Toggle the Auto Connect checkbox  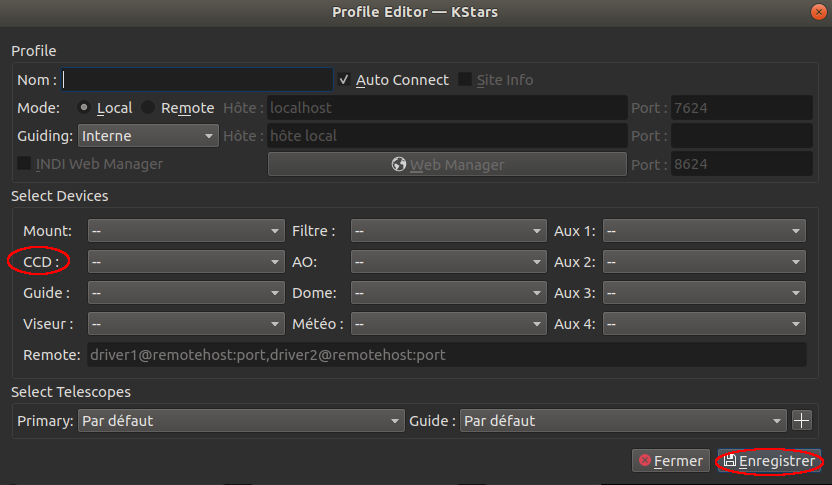pos(344,80)
